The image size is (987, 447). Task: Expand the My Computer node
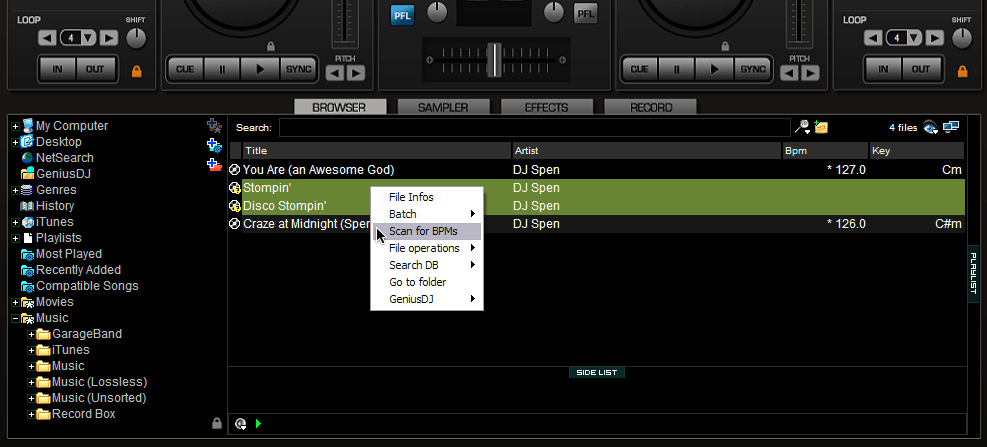15,126
